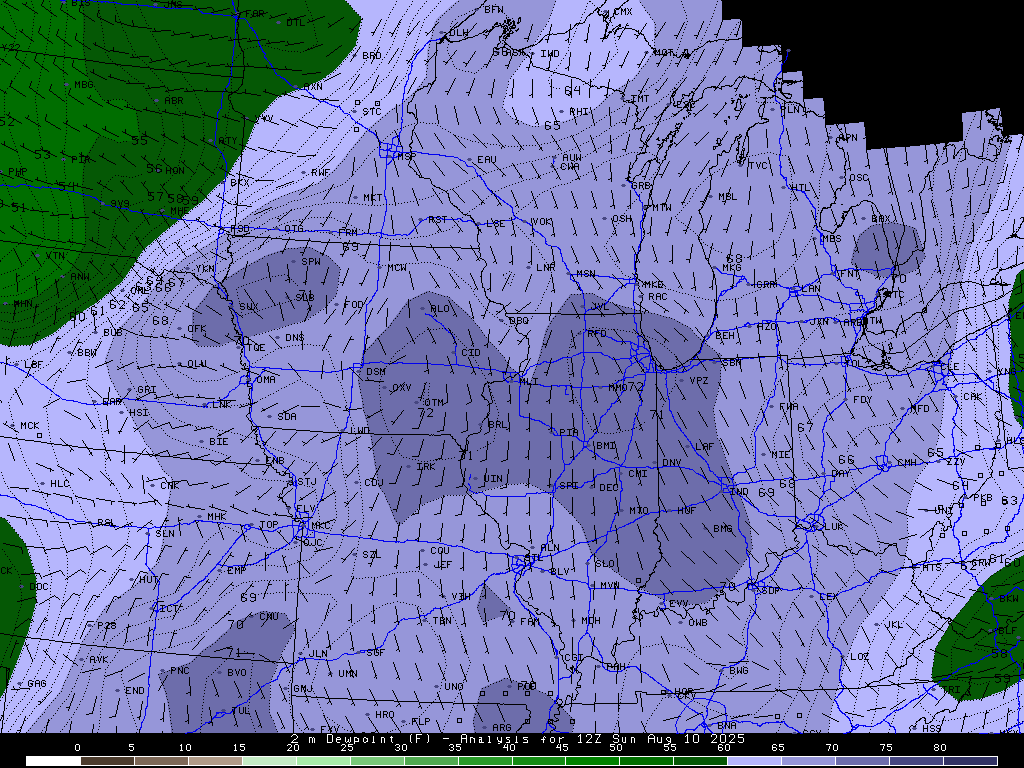Select the IND station label
This screenshot has width=1024, height=768.
(739, 491)
